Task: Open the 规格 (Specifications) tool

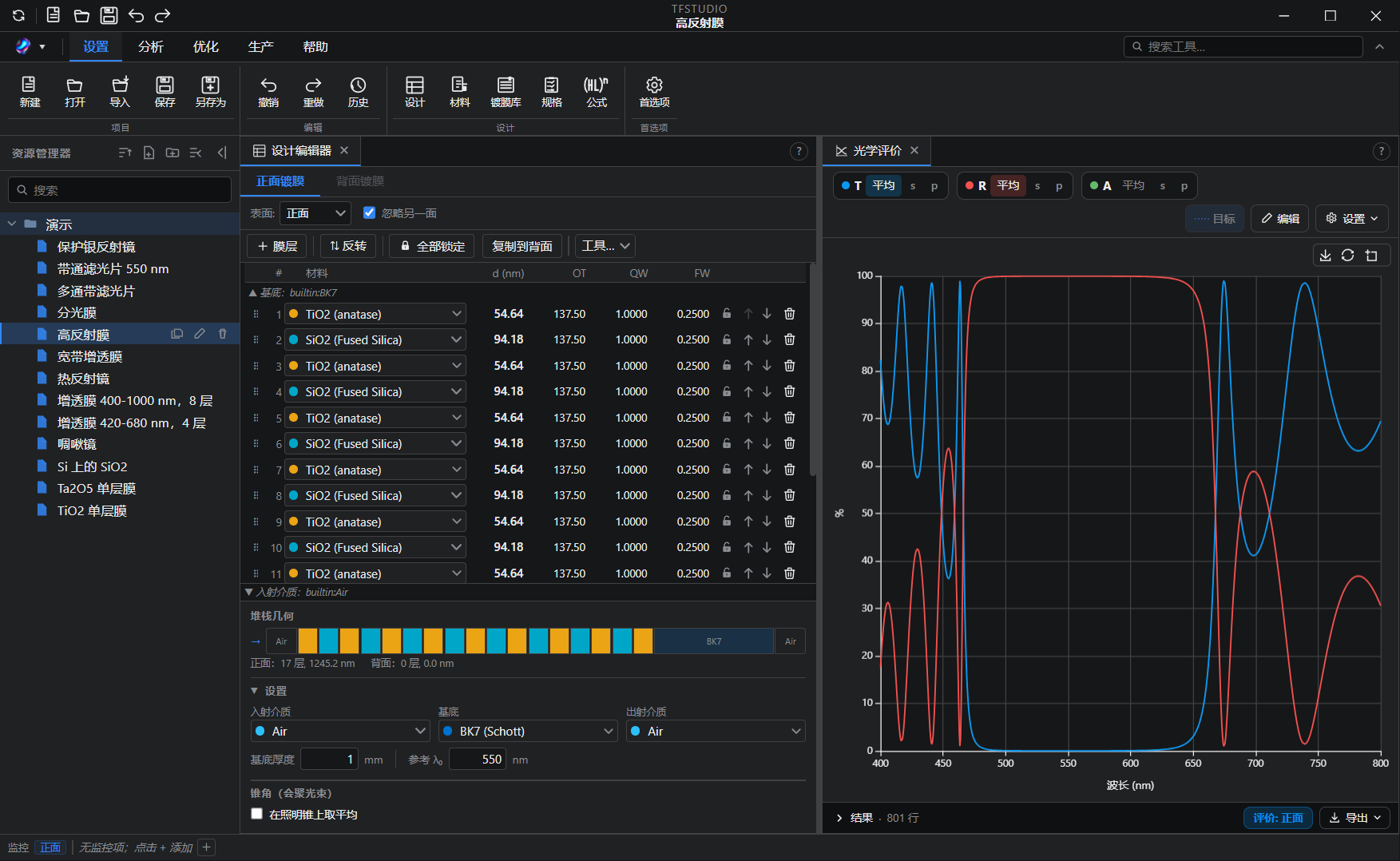Action: point(552,92)
